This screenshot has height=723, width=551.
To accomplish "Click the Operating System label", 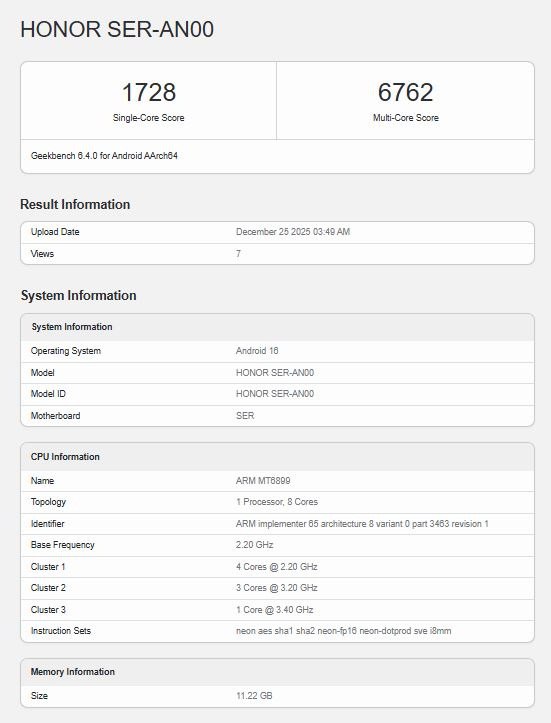I will click(65, 351).
